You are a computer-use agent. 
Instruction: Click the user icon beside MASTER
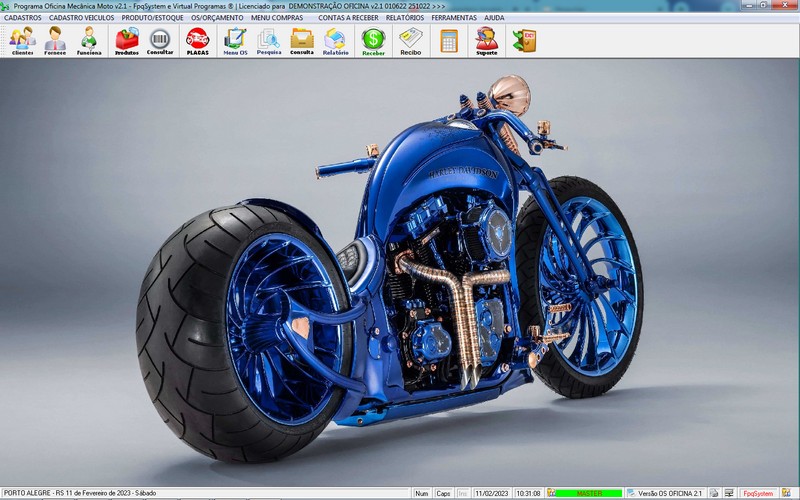(x=551, y=493)
